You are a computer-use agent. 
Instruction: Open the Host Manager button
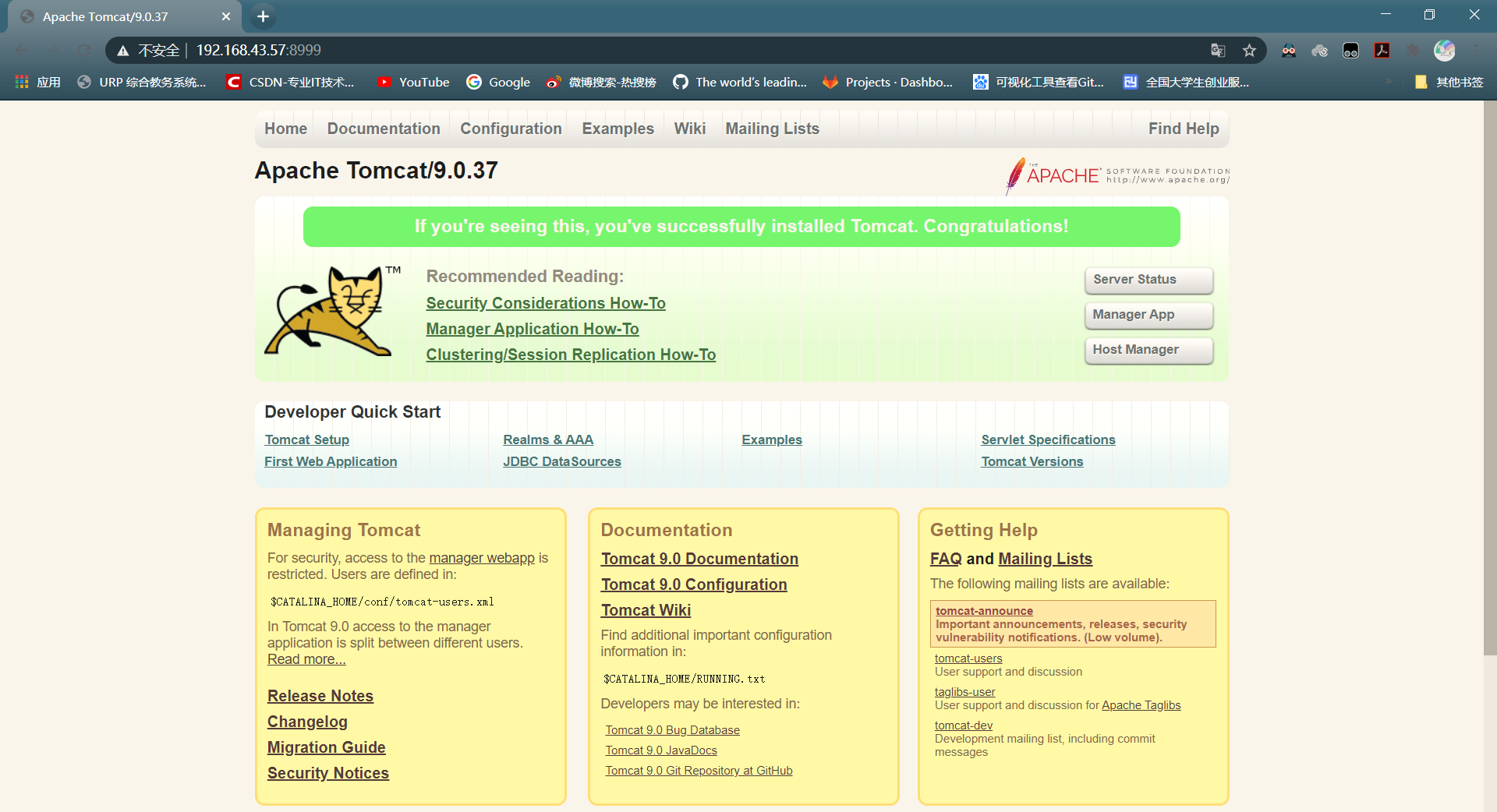coord(1148,350)
